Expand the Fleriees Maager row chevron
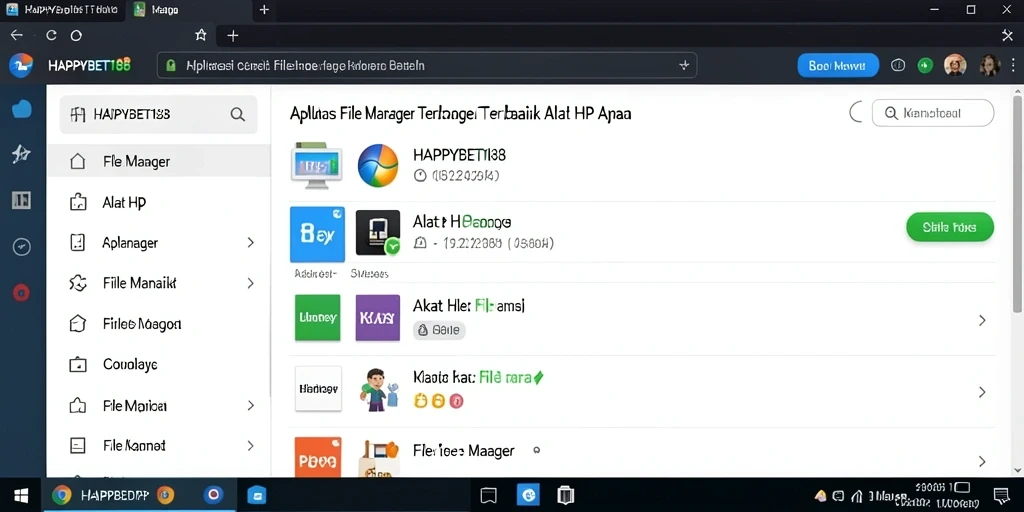This screenshot has width=1024, height=512. point(982,461)
